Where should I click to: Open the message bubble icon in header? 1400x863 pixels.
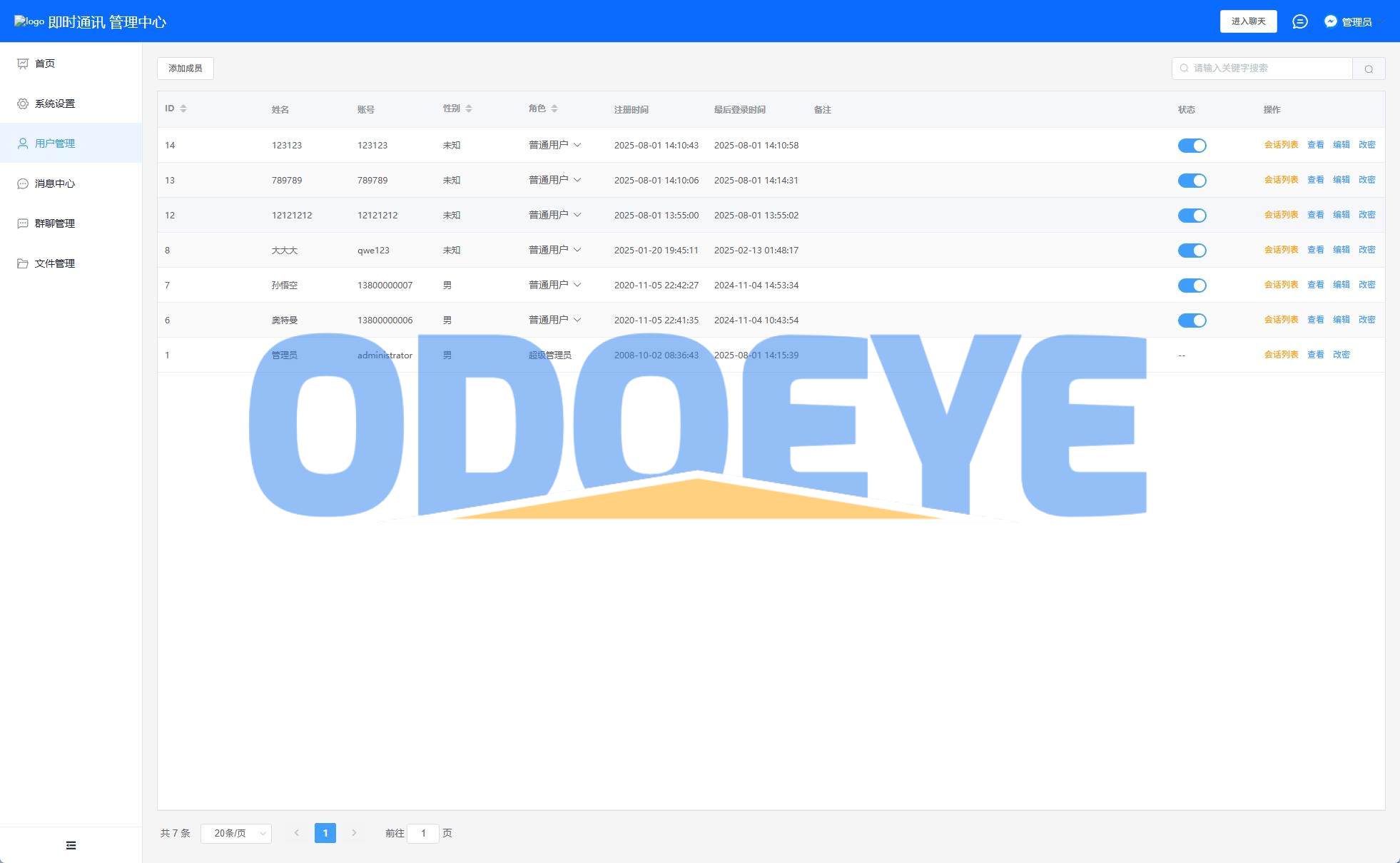tap(1299, 21)
